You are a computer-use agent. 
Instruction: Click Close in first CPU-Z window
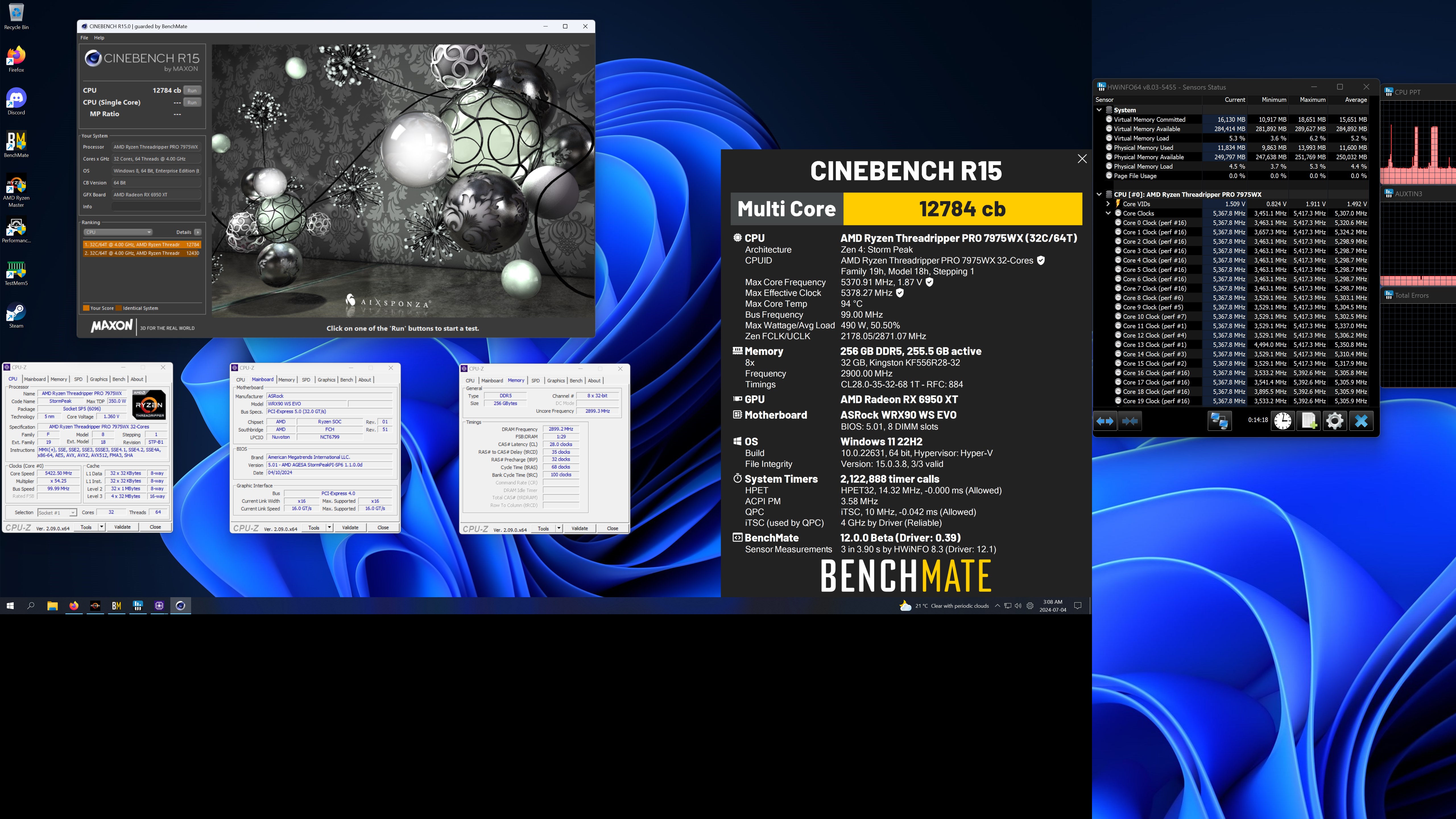click(x=155, y=527)
